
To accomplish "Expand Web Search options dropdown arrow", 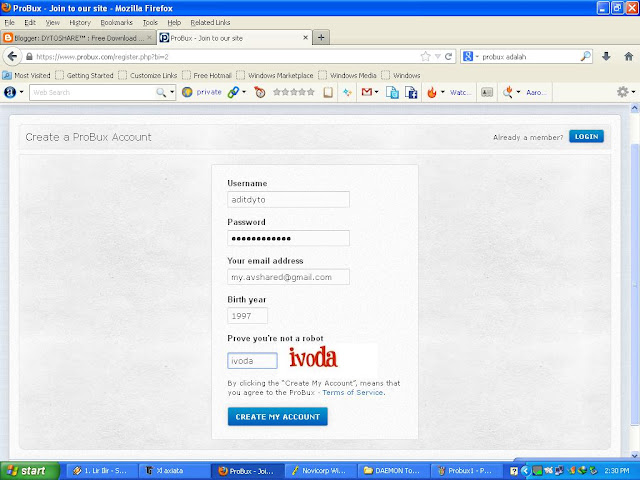I will [x=172, y=92].
